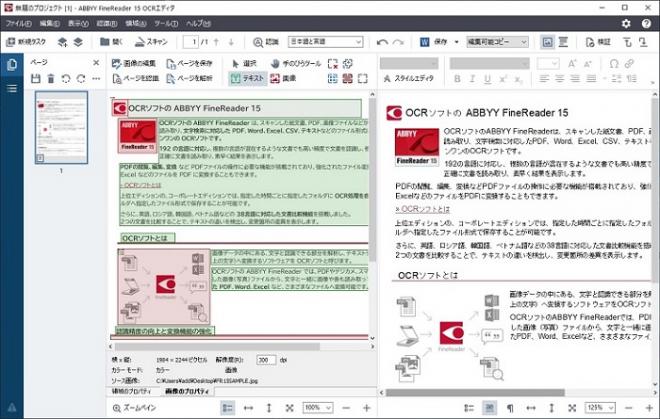Click the table area grid icon
The height and width of the screenshot is (419, 660).
click(x=333, y=78)
